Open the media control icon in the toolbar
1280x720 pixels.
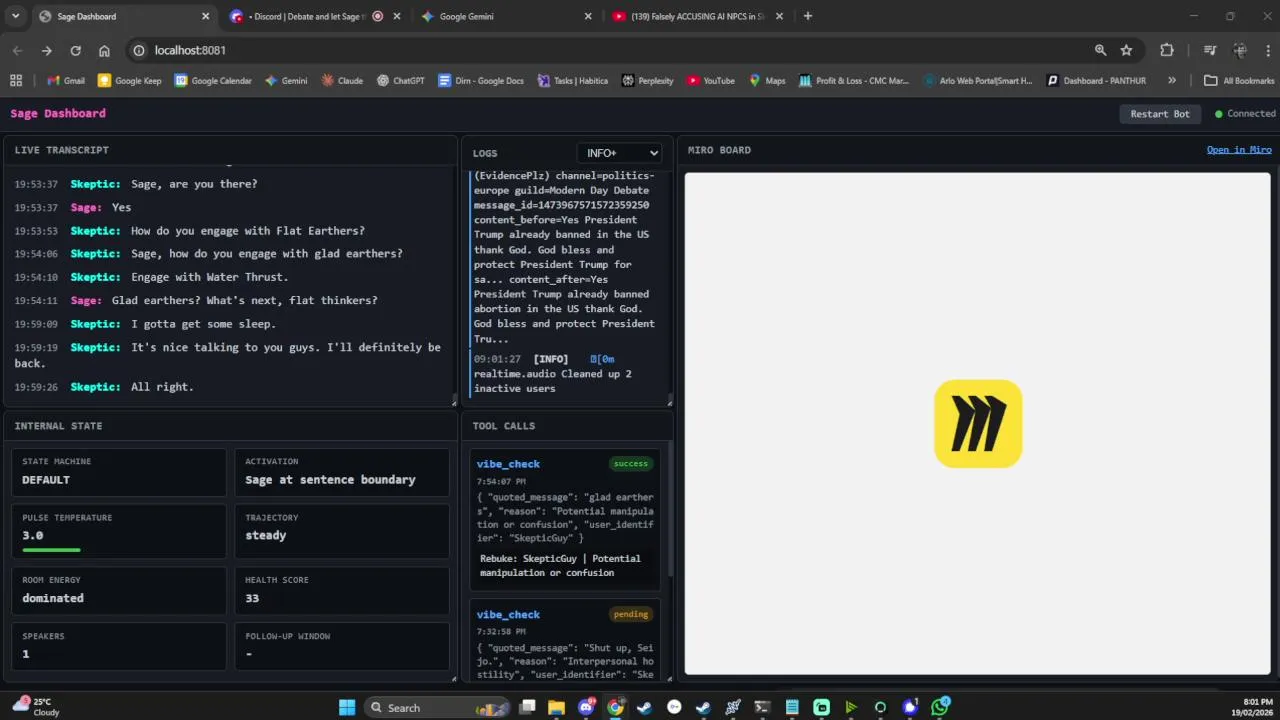(x=1210, y=50)
